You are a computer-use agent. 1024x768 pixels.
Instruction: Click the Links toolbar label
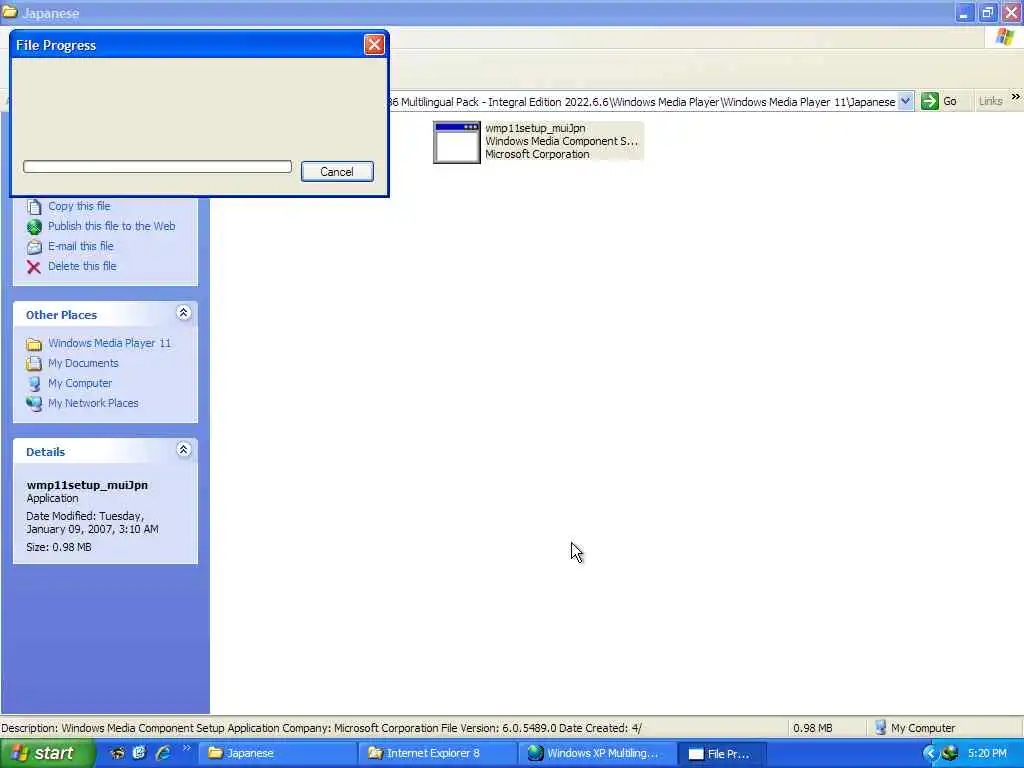click(x=991, y=101)
